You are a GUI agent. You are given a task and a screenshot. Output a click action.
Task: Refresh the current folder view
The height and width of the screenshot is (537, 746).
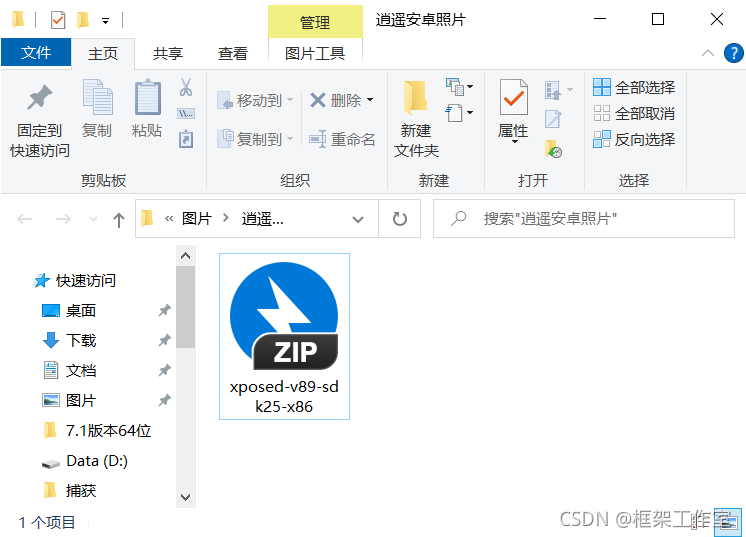(400, 219)
